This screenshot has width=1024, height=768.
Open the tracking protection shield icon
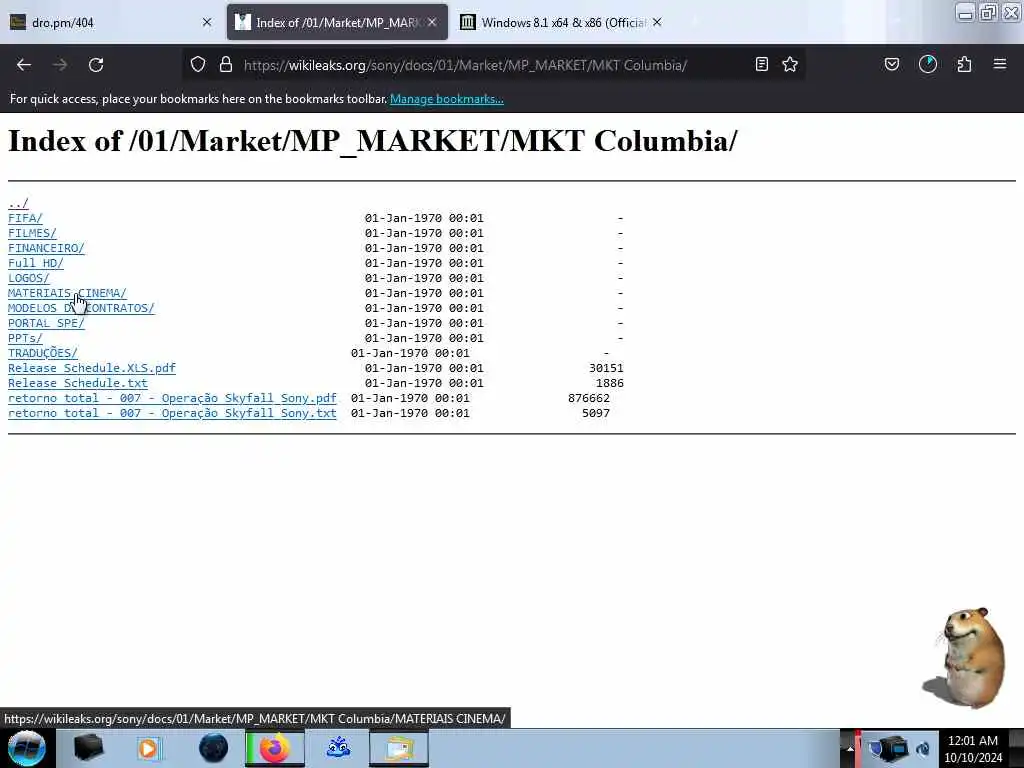click(198, 65)
